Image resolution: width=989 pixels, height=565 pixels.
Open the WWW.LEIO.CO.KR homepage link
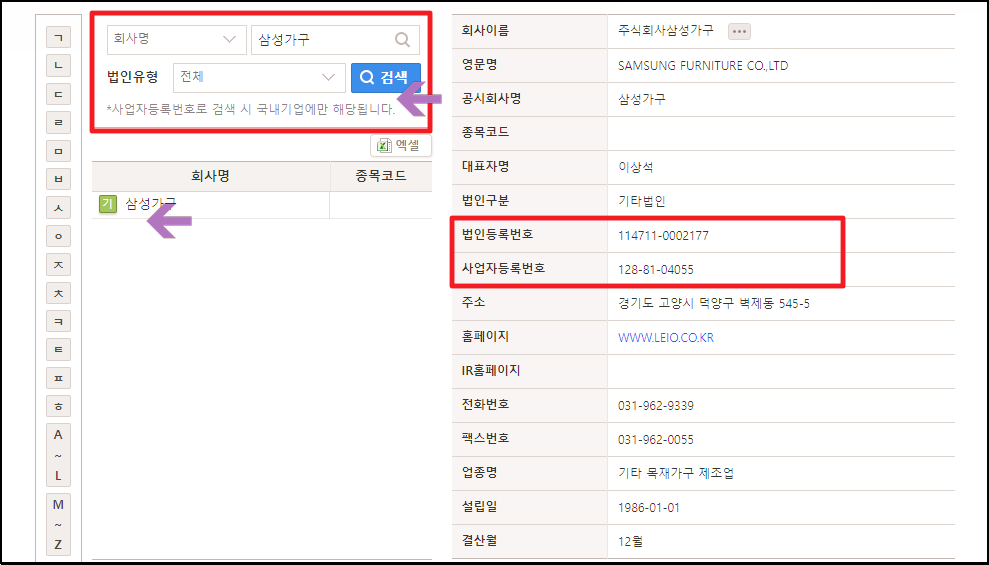[665, 337]
